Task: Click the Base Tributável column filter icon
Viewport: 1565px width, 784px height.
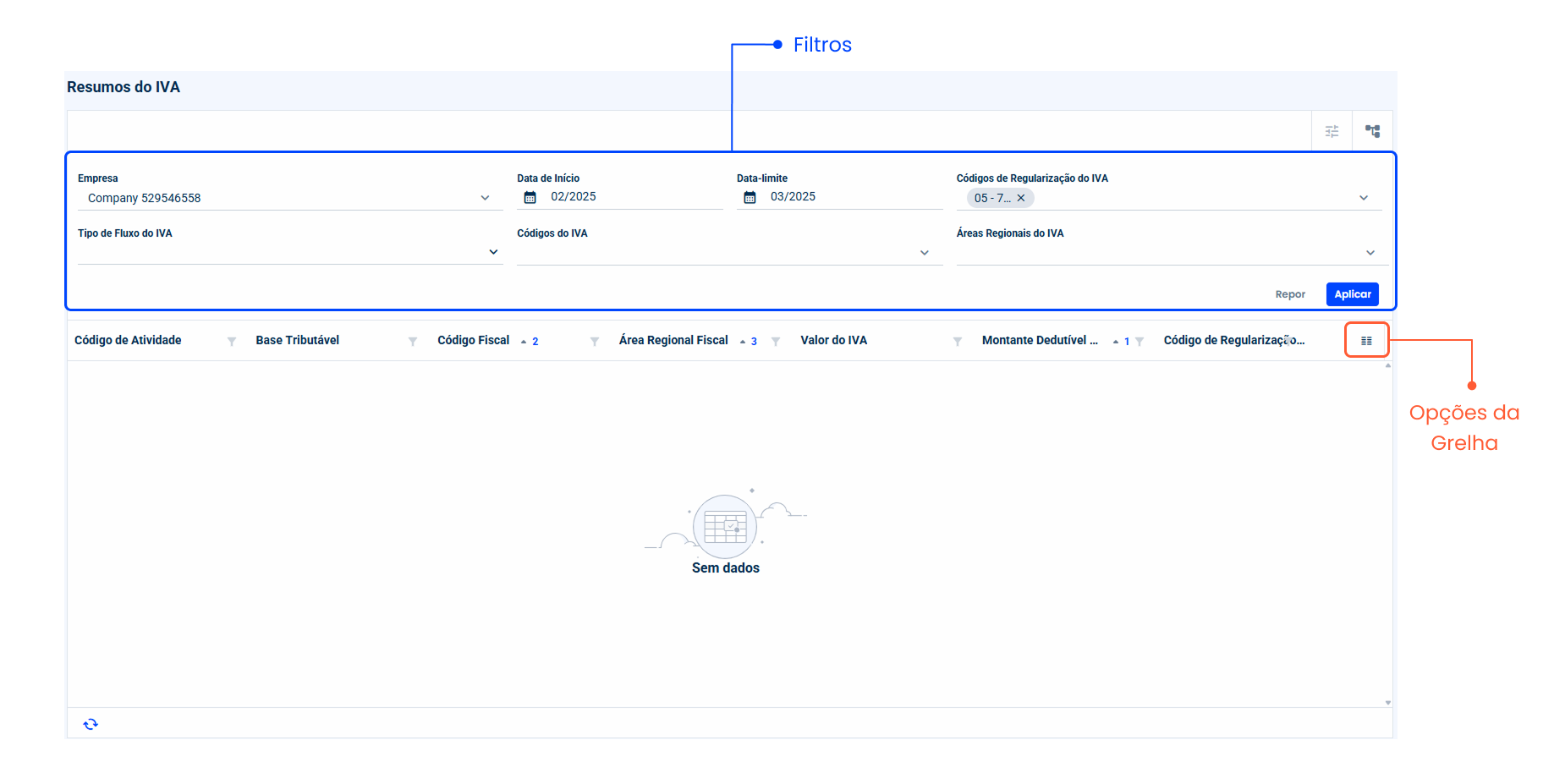Action: [x=413, y=342]
